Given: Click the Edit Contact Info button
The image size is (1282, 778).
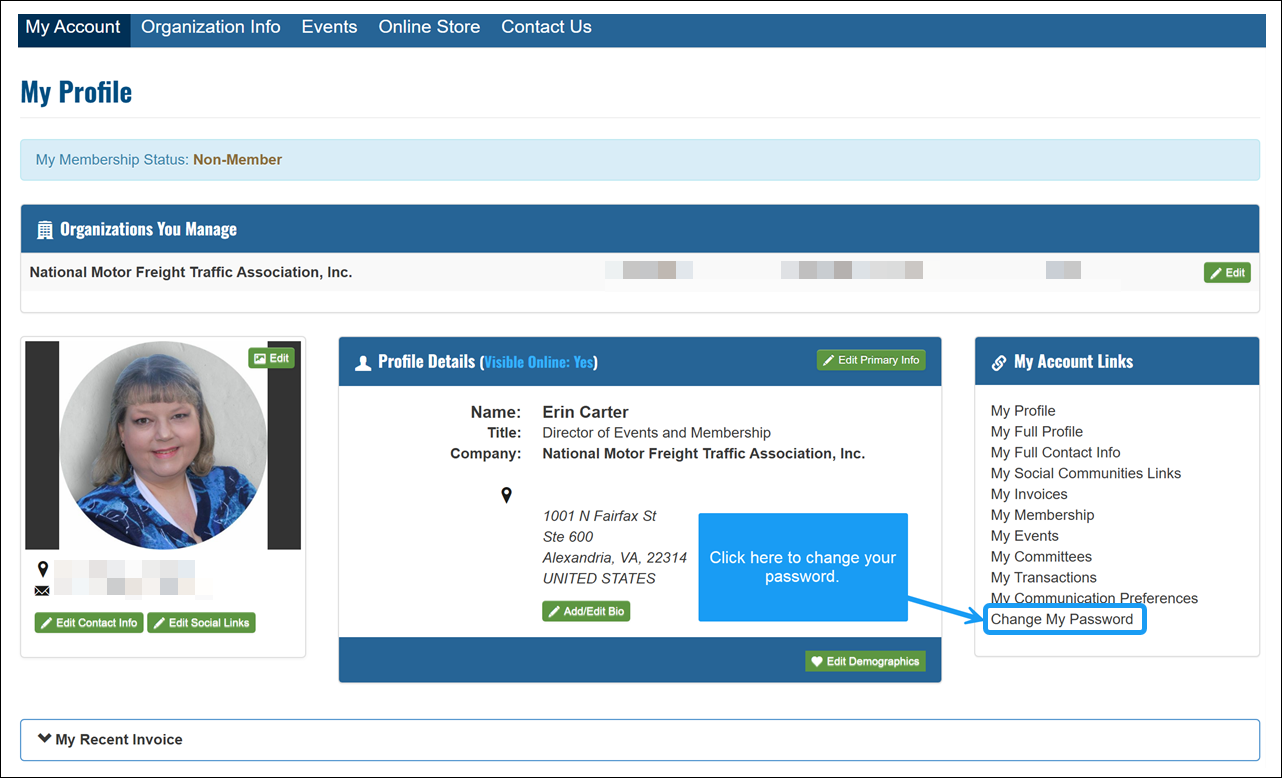Looking at the screenshot, I should coord(89,623).
